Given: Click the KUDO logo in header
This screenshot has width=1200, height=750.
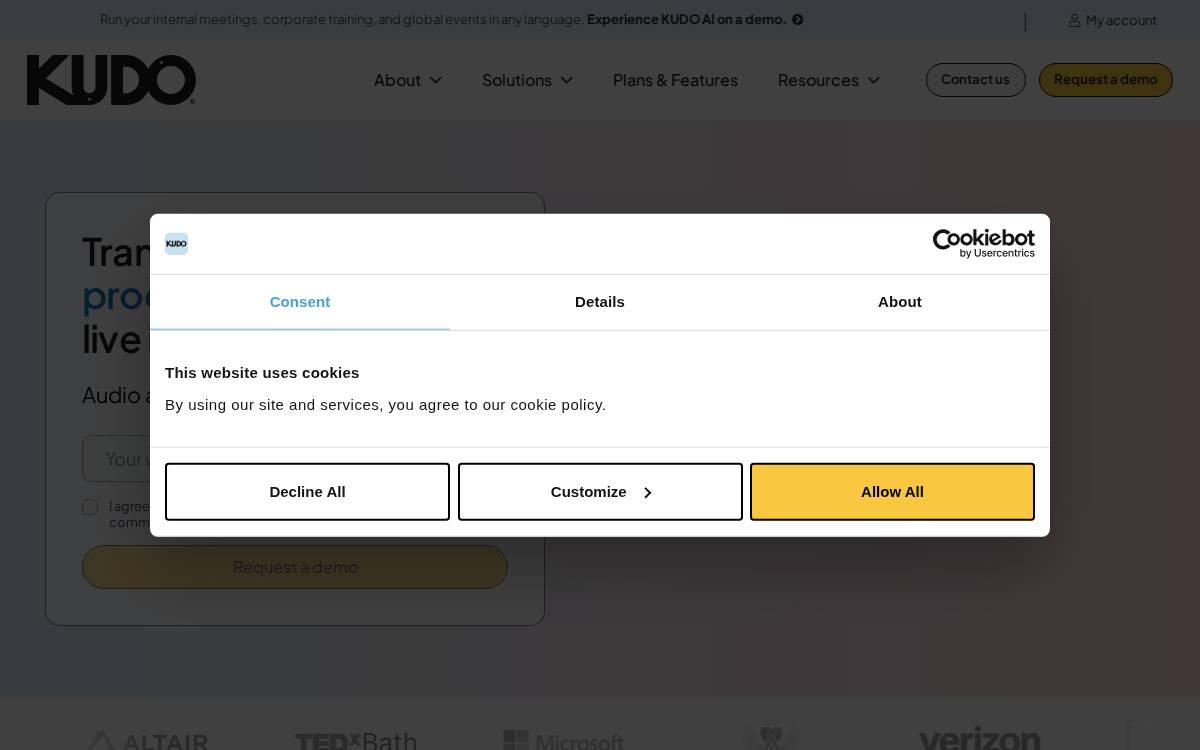Looking at the screenshot, I should coord(111,80).
